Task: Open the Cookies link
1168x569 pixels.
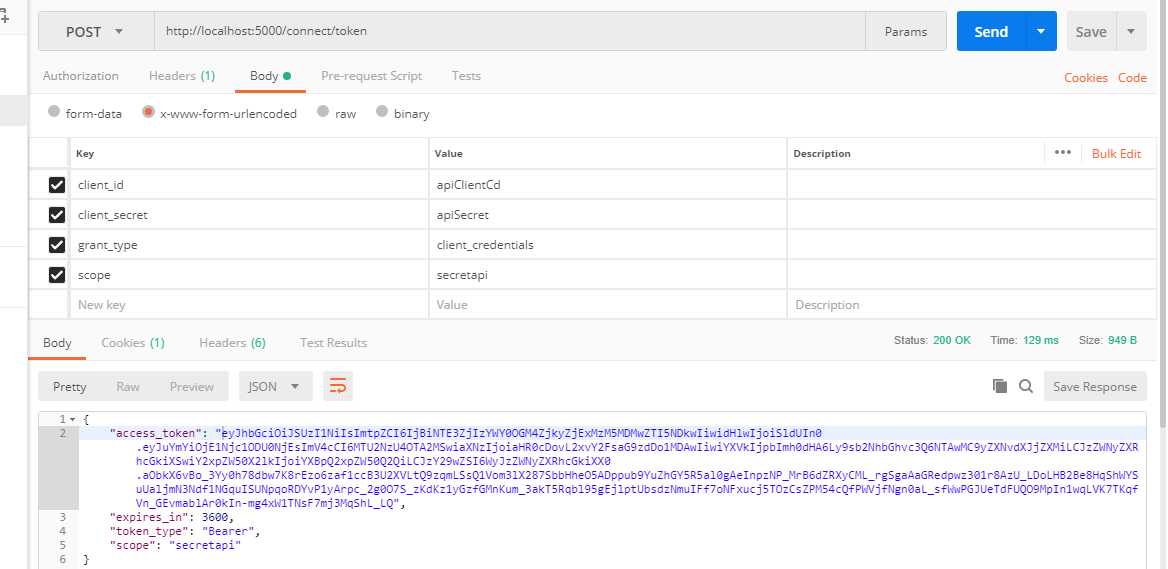Action: [x=1085, y=78]
